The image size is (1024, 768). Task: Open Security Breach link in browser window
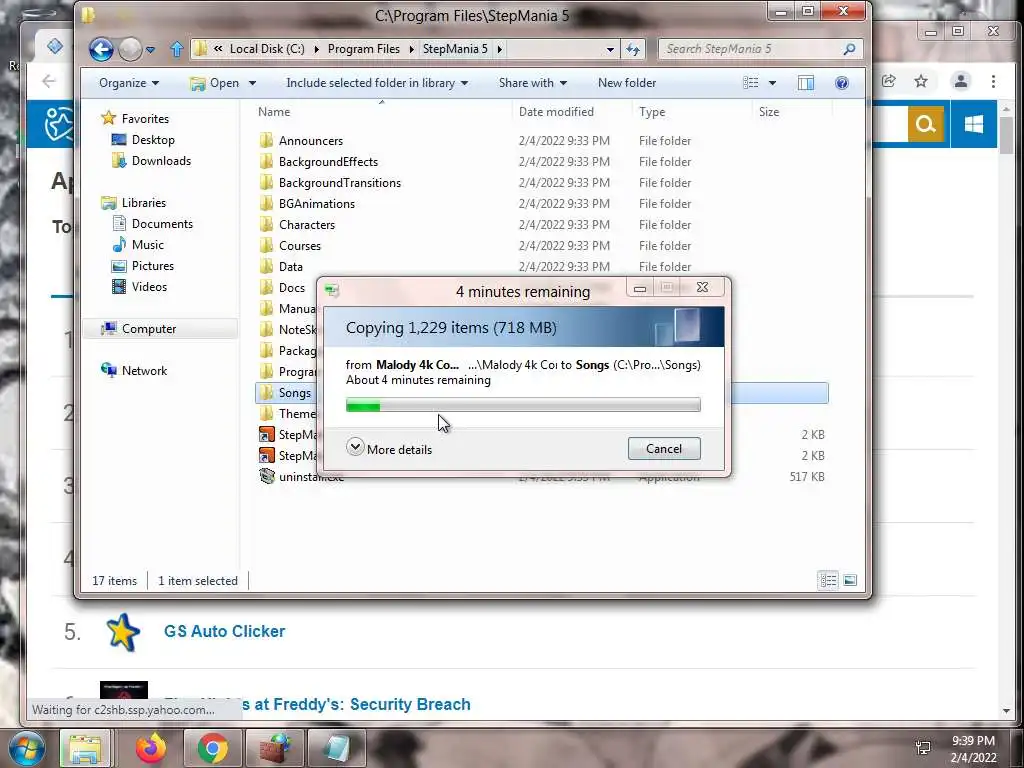tap(356, 705)
